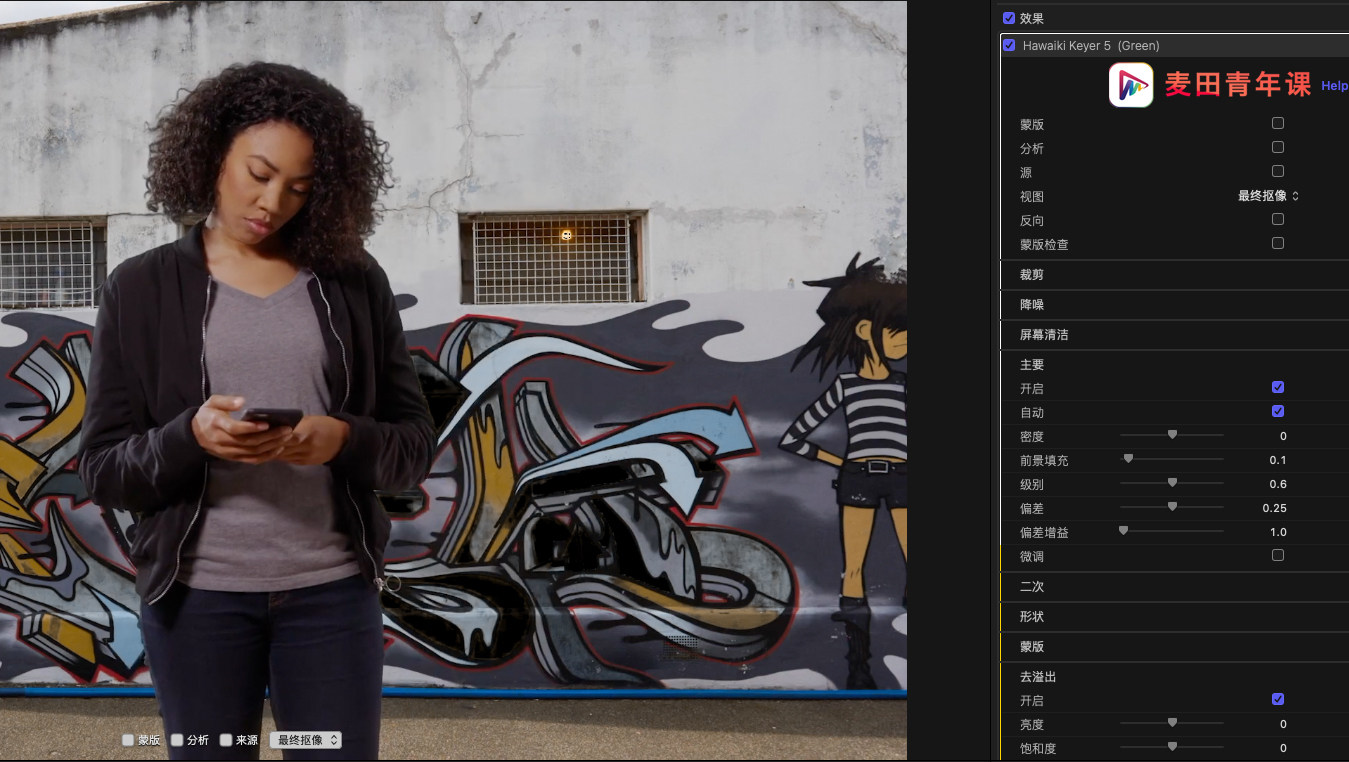The image size is (1349, 762).
Task: Select the 级别 value 0.6
Action: tap(1278, 484)
